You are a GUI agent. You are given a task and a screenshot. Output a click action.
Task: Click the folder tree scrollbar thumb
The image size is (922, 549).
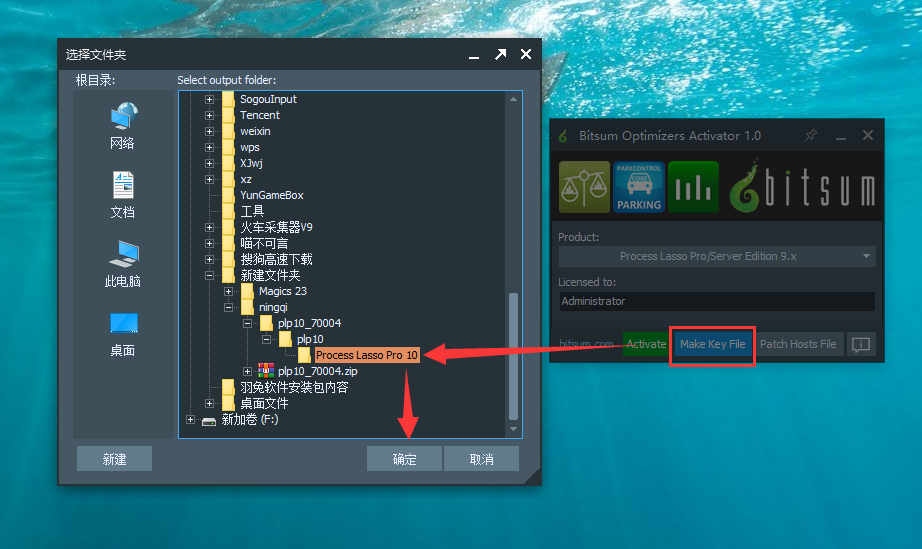tap(513, 356)
